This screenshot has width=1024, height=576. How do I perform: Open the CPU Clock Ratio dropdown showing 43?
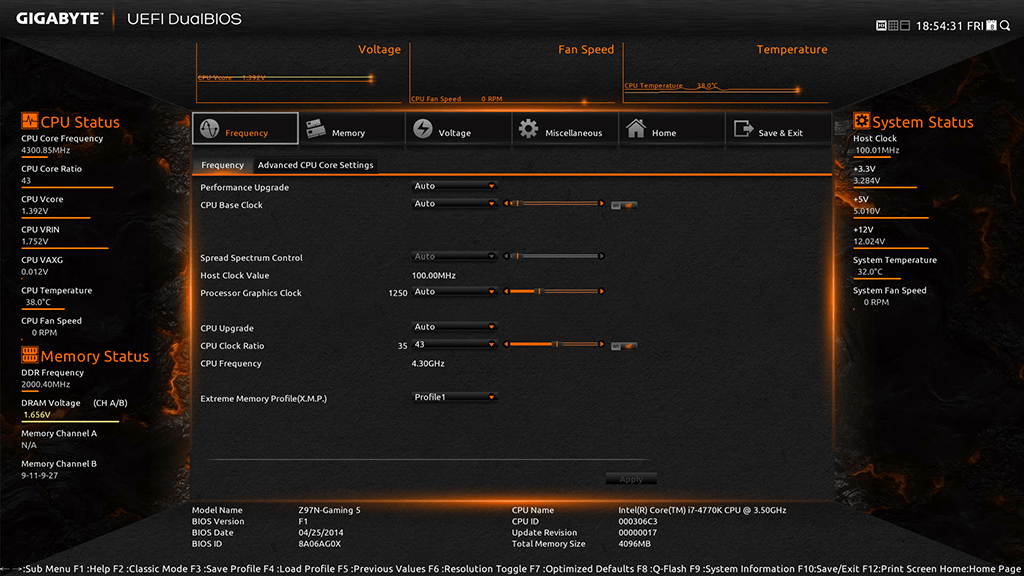[455, 344]
